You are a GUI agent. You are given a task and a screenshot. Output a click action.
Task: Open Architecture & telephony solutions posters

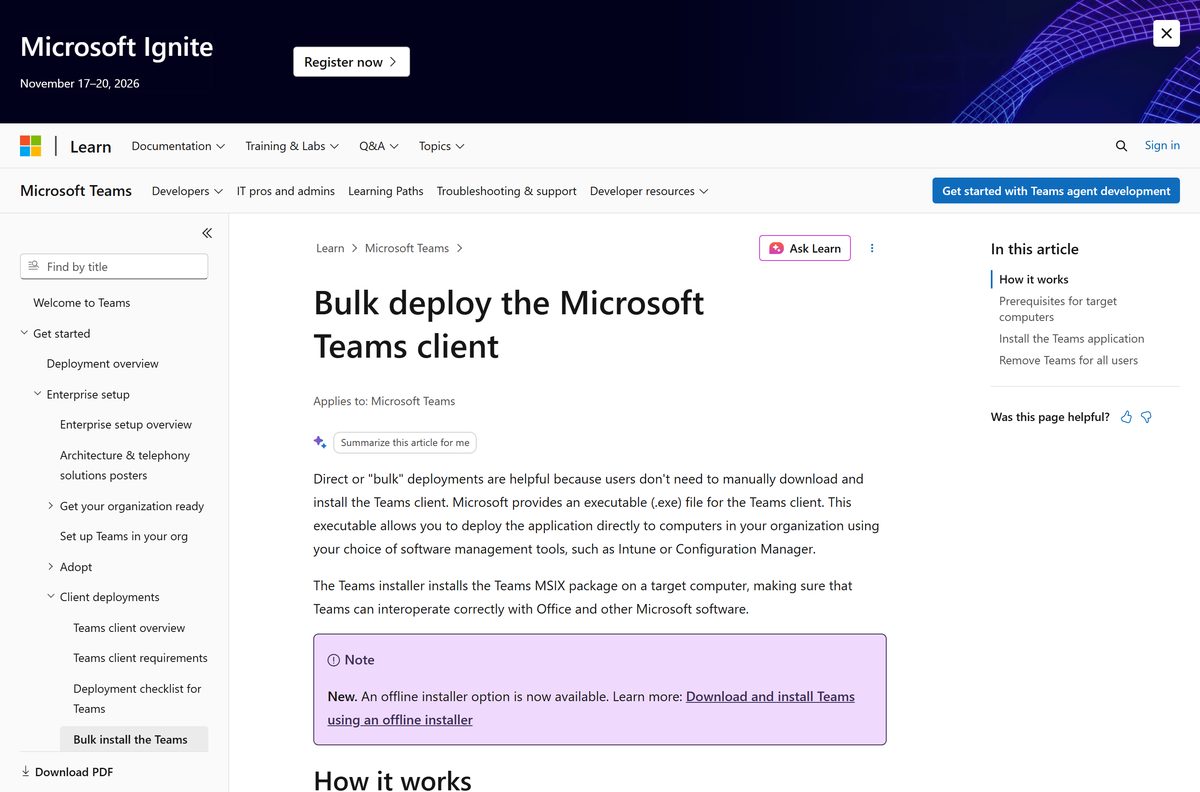pyautogui.click(x=125, y=465)
